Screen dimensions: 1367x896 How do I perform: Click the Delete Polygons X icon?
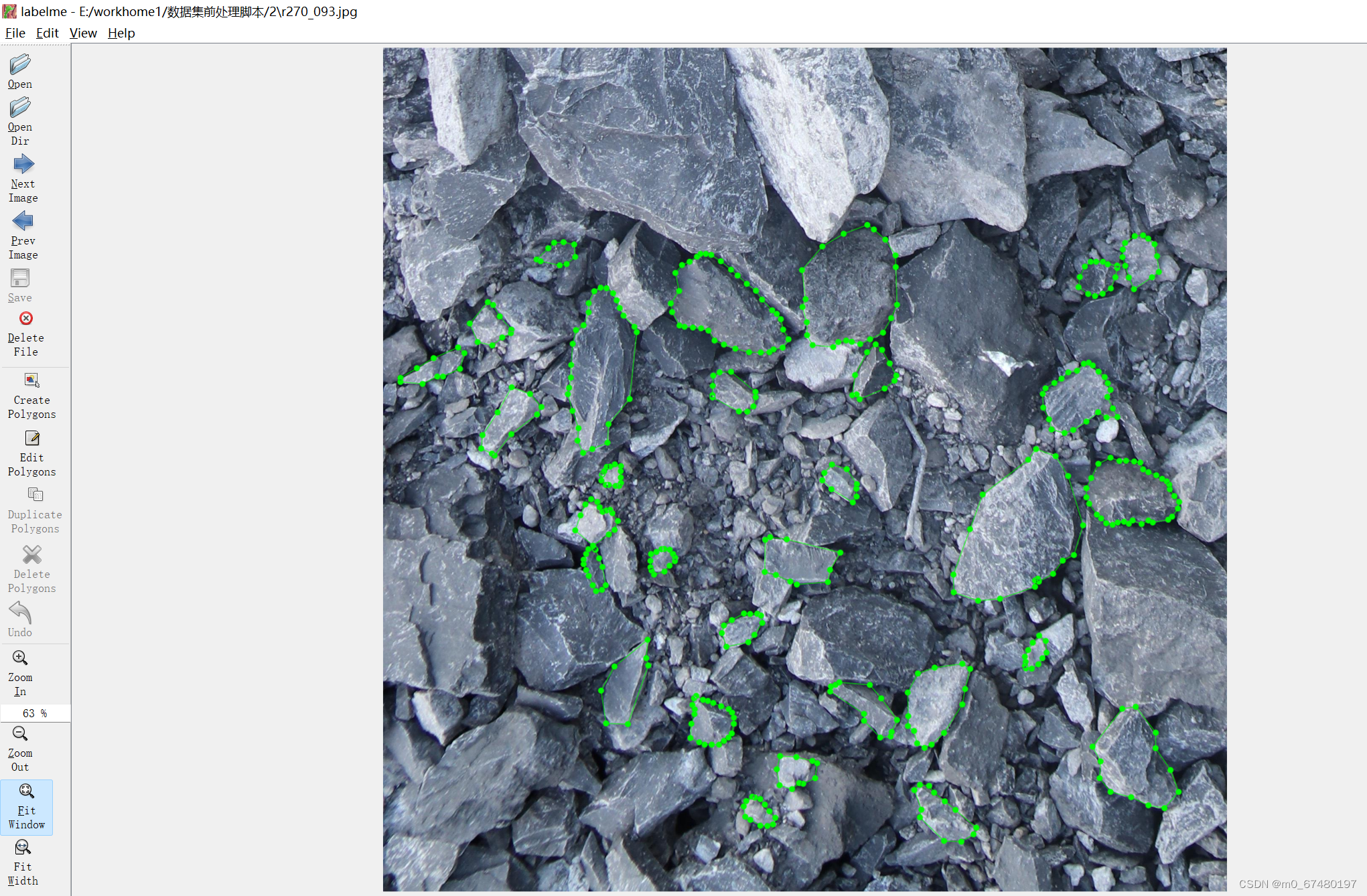(x=31, y=554)
